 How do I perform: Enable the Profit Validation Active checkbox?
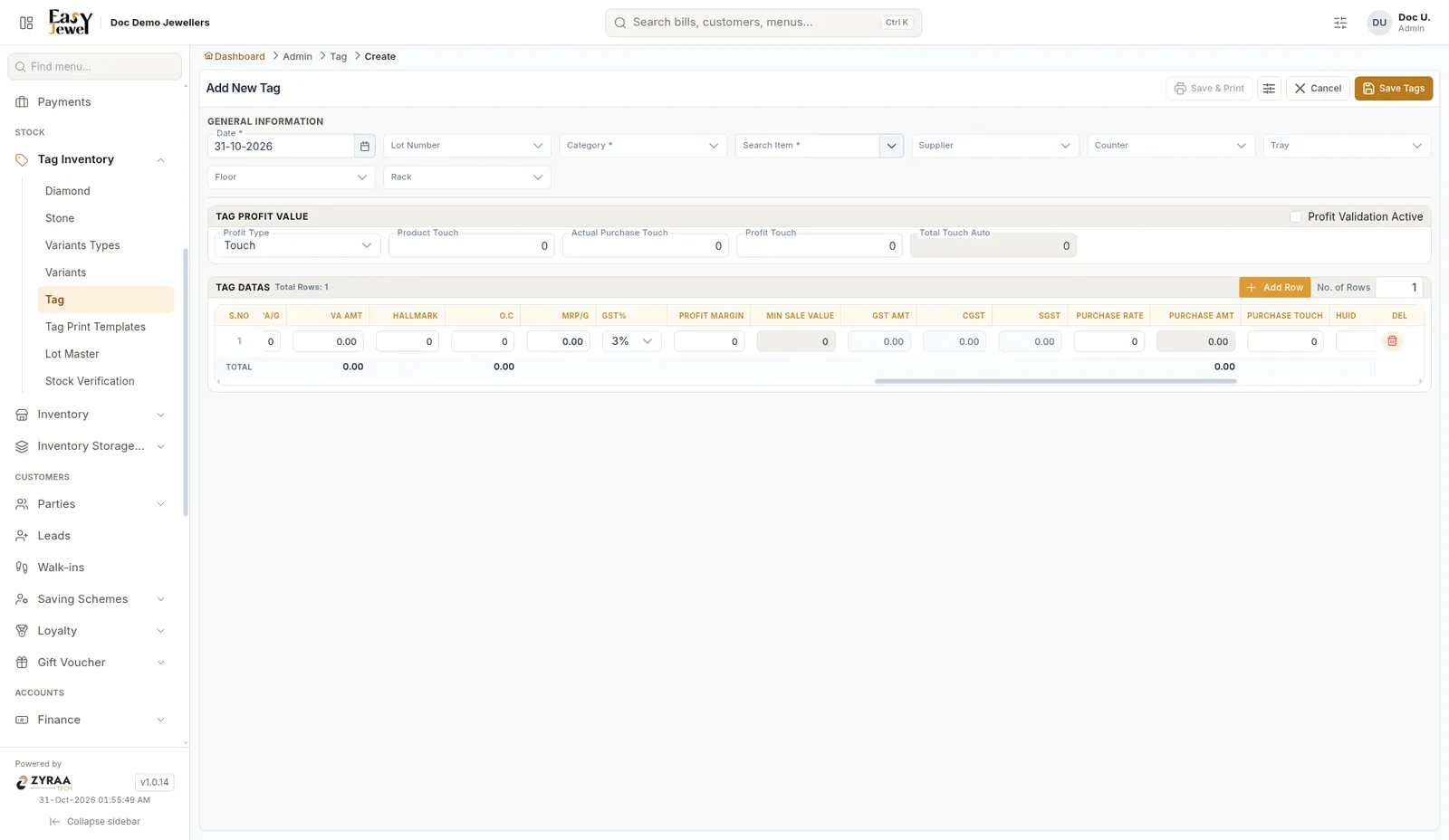point(1295,216)
